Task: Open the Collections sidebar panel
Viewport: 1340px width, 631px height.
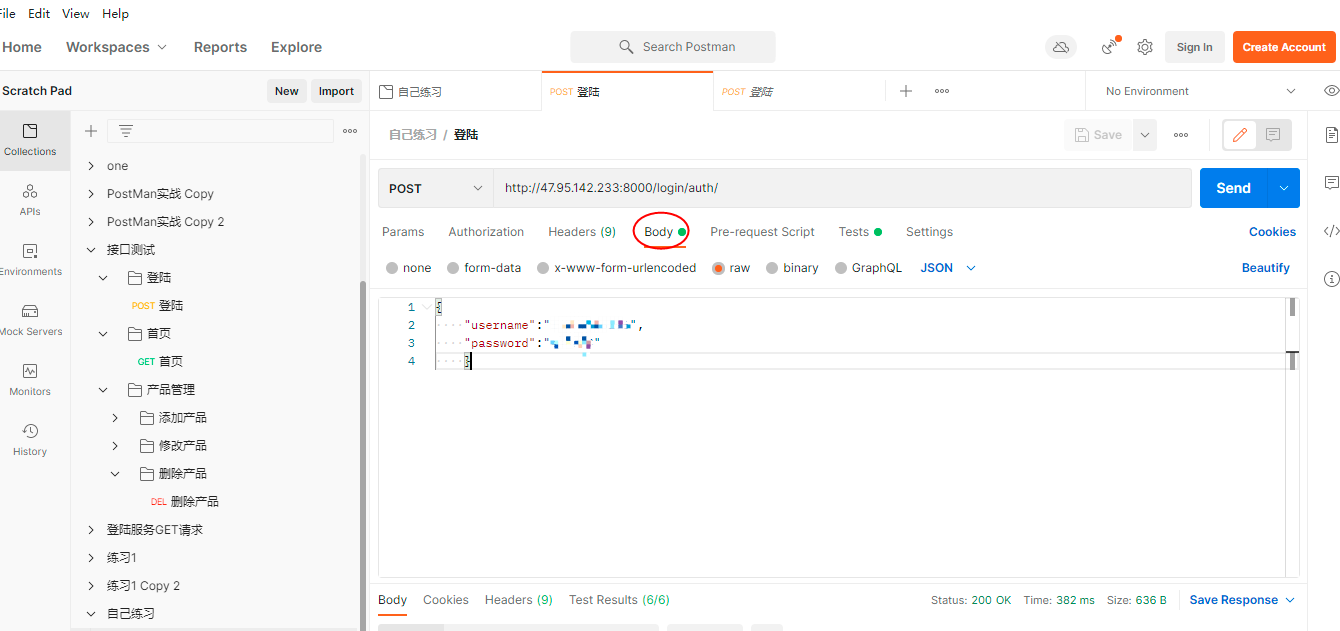Action: pos(30,139)
